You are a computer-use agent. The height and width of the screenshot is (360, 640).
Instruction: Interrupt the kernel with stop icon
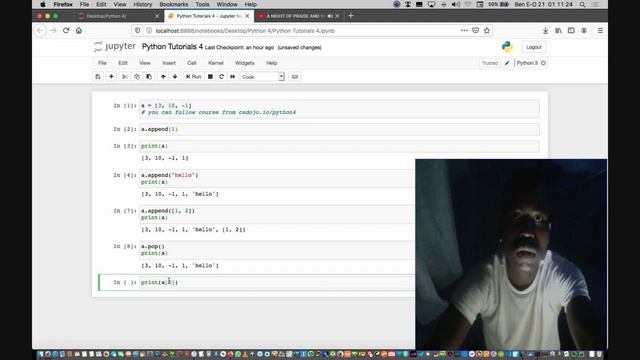tap(210, 77)
